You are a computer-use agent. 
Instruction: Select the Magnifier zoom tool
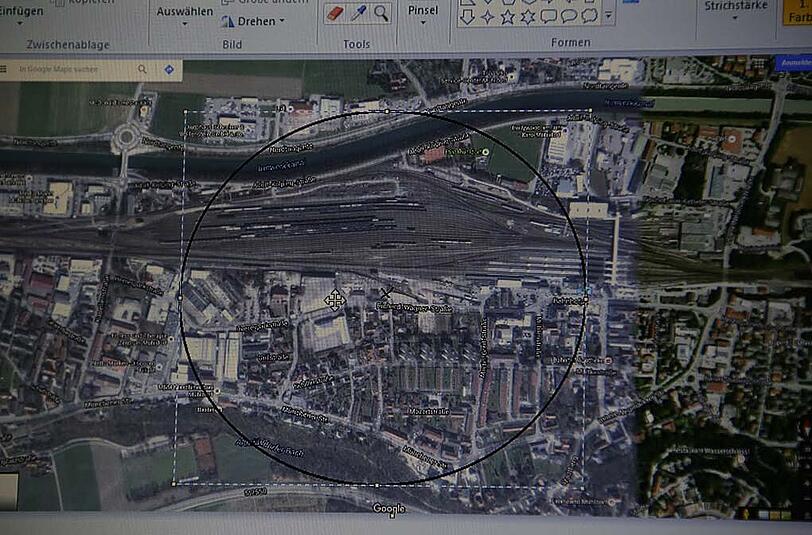[381, 13]
